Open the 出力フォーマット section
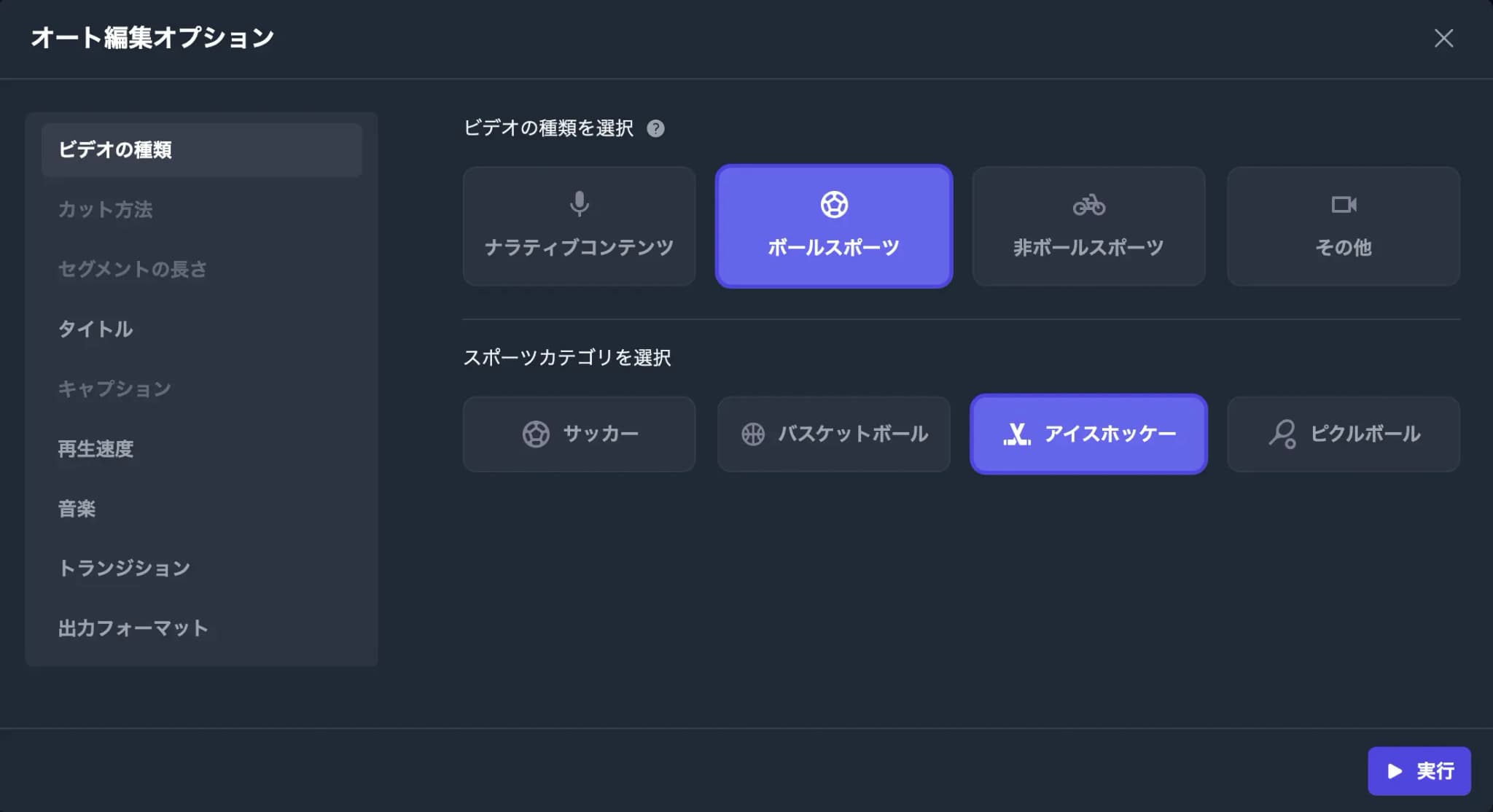1493x812 pixels. coord(133,627)
